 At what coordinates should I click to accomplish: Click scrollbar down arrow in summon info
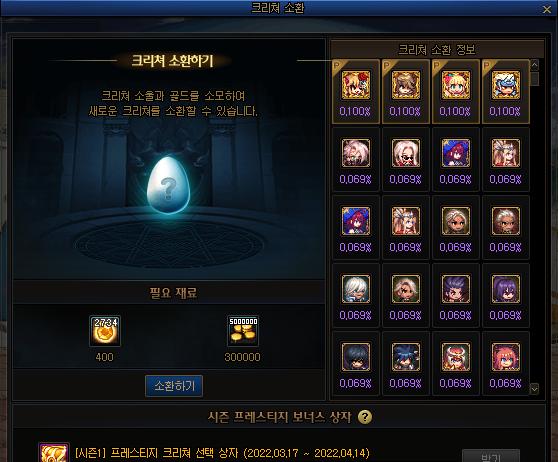click(x=535, y=389)
